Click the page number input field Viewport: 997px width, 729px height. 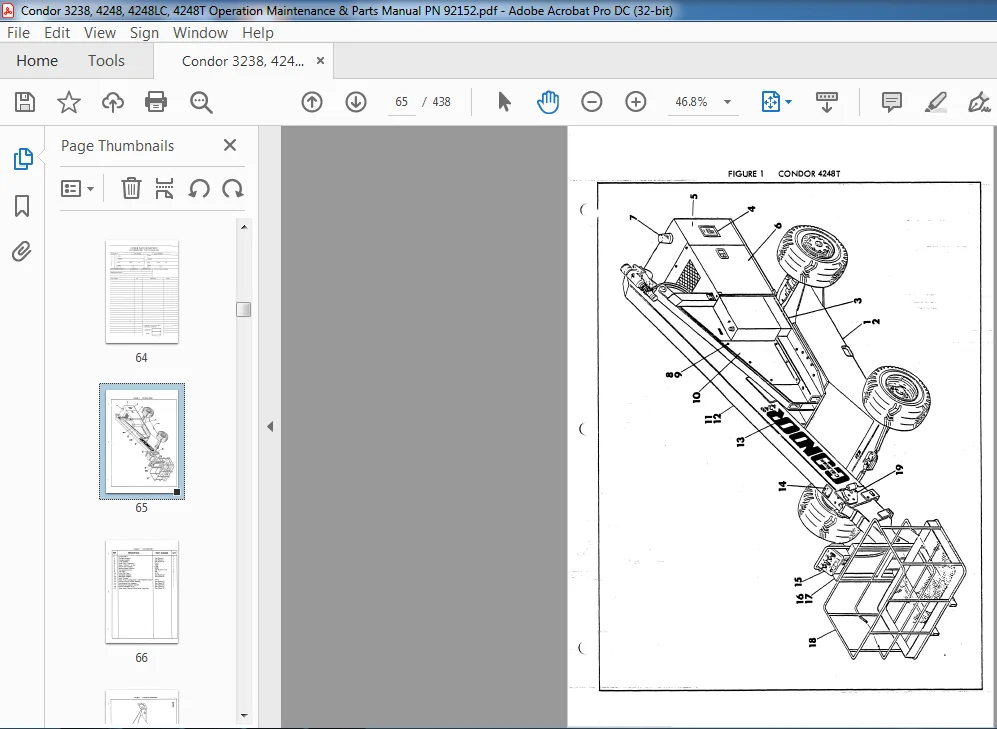click(x=401, y=102)
